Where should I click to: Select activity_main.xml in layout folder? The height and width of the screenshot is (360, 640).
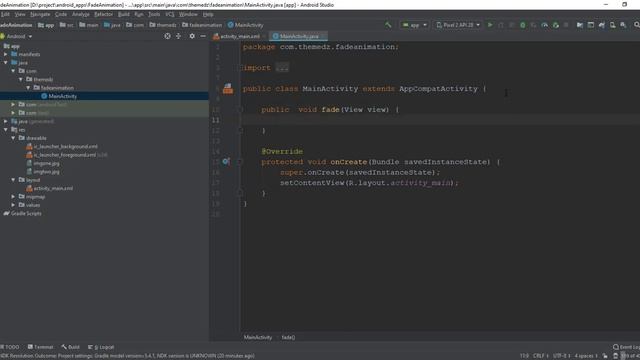(53, 189)
